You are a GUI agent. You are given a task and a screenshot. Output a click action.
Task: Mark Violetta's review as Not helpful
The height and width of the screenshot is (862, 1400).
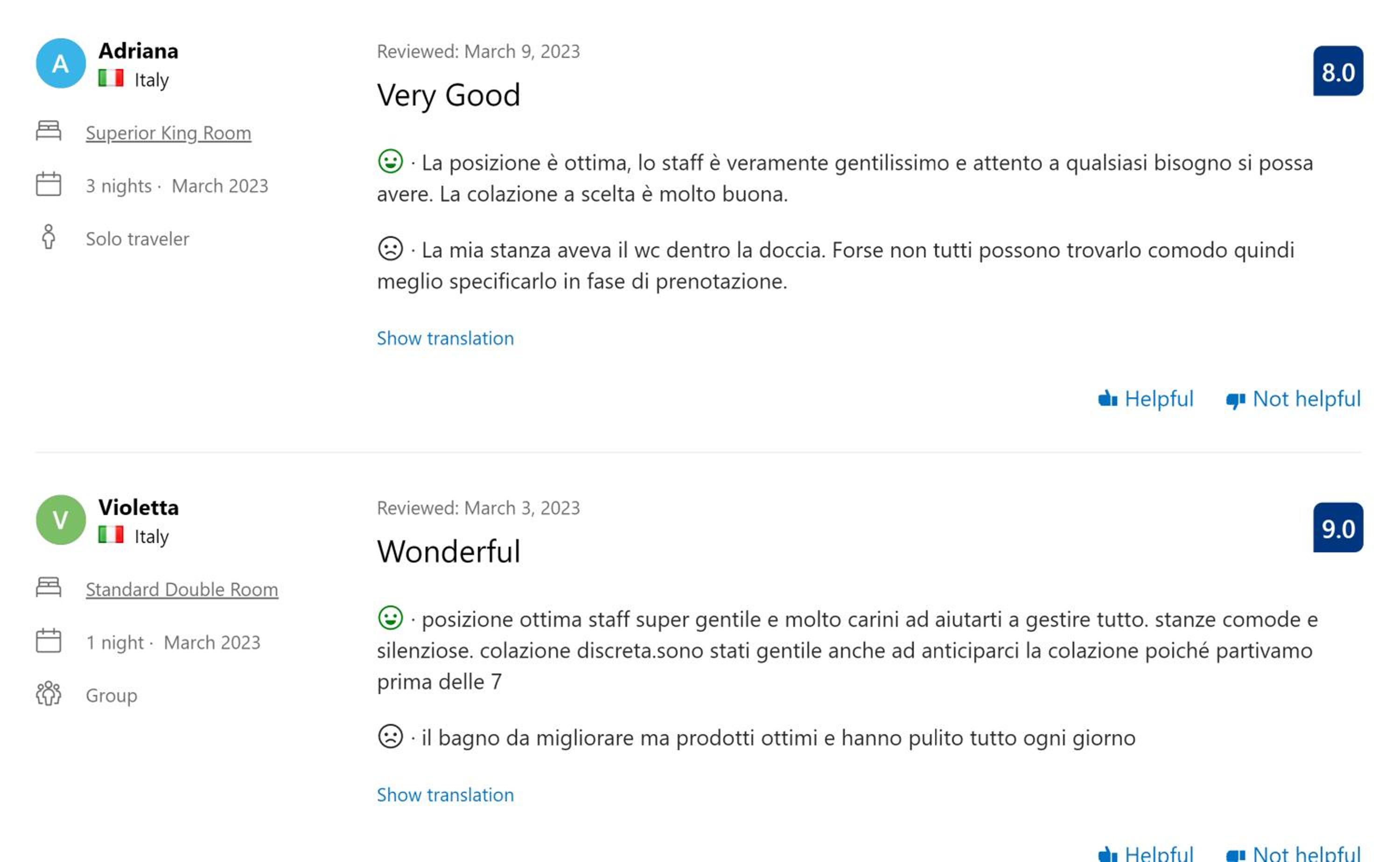click(1293, 854)
